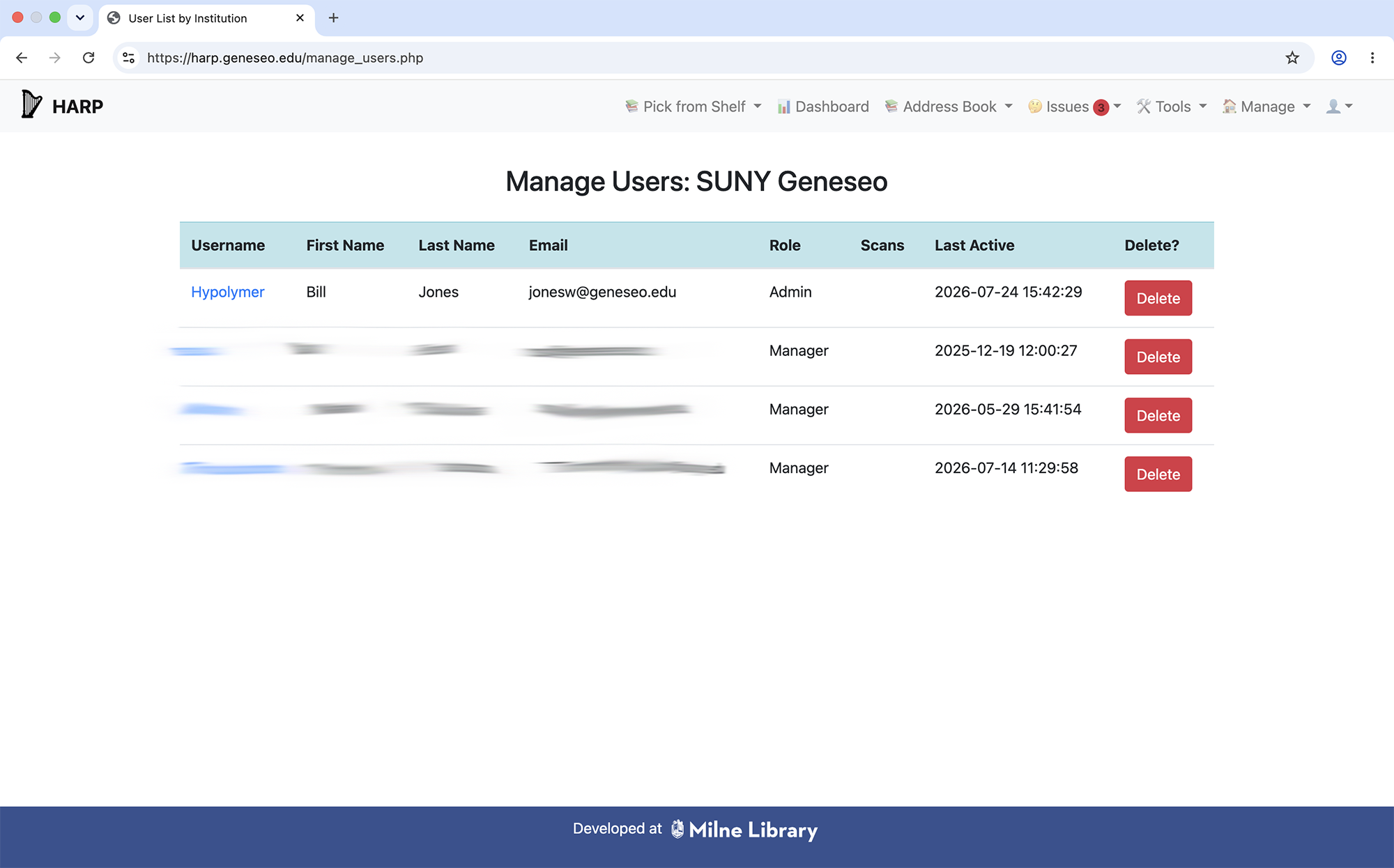Open the Issues dropdown menu
The image size is (1394, 868).
pos(1074,107)
